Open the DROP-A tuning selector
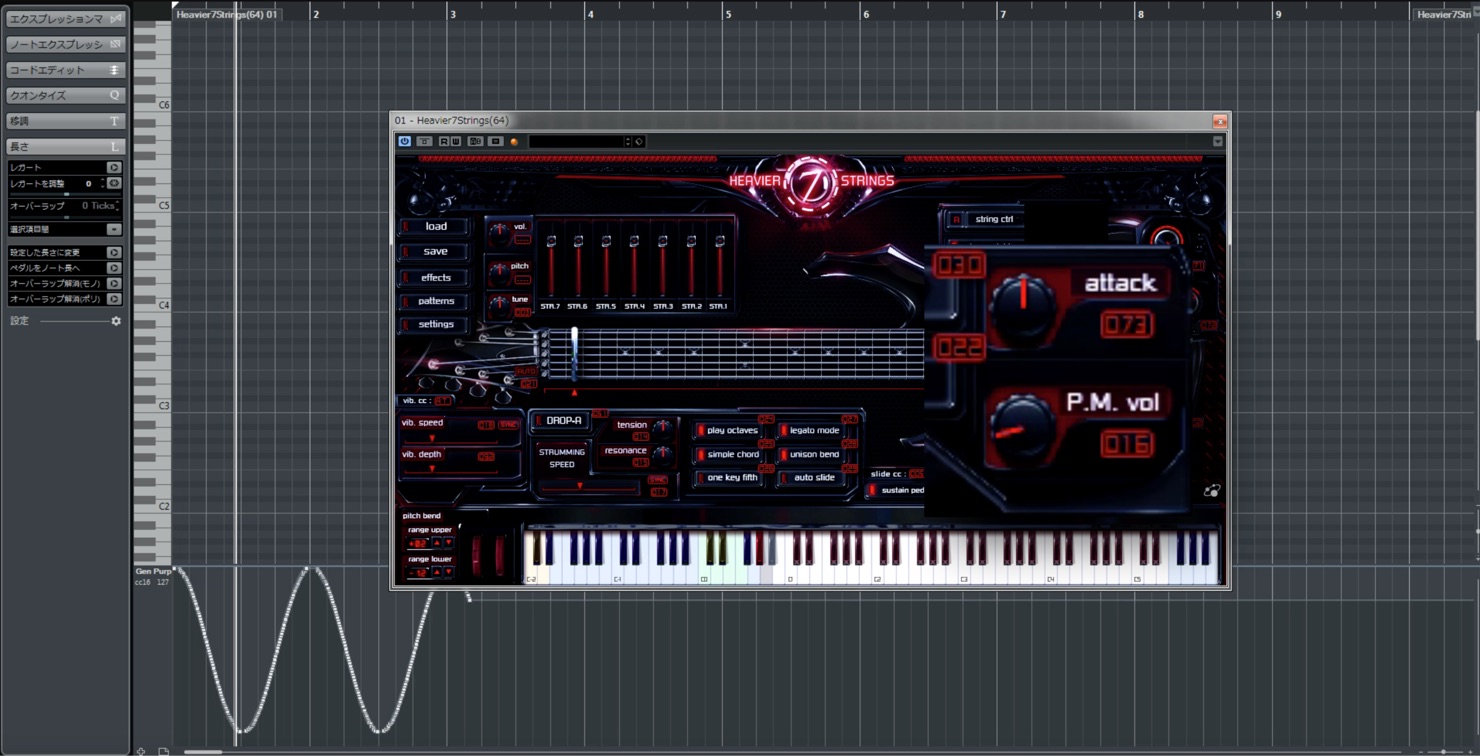The height and width of the screenshot is (756, 1480). (x=562, y=421)
